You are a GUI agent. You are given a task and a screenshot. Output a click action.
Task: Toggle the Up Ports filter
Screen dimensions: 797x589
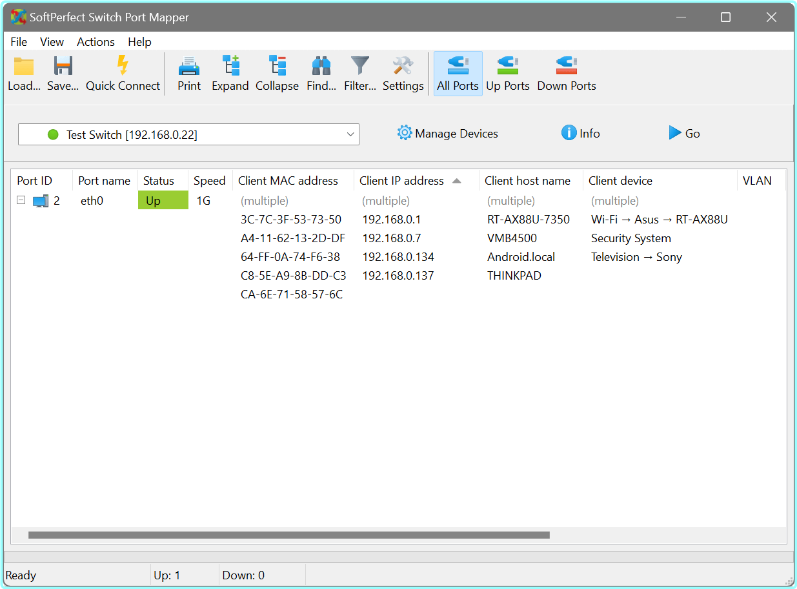tap(507, 73)
